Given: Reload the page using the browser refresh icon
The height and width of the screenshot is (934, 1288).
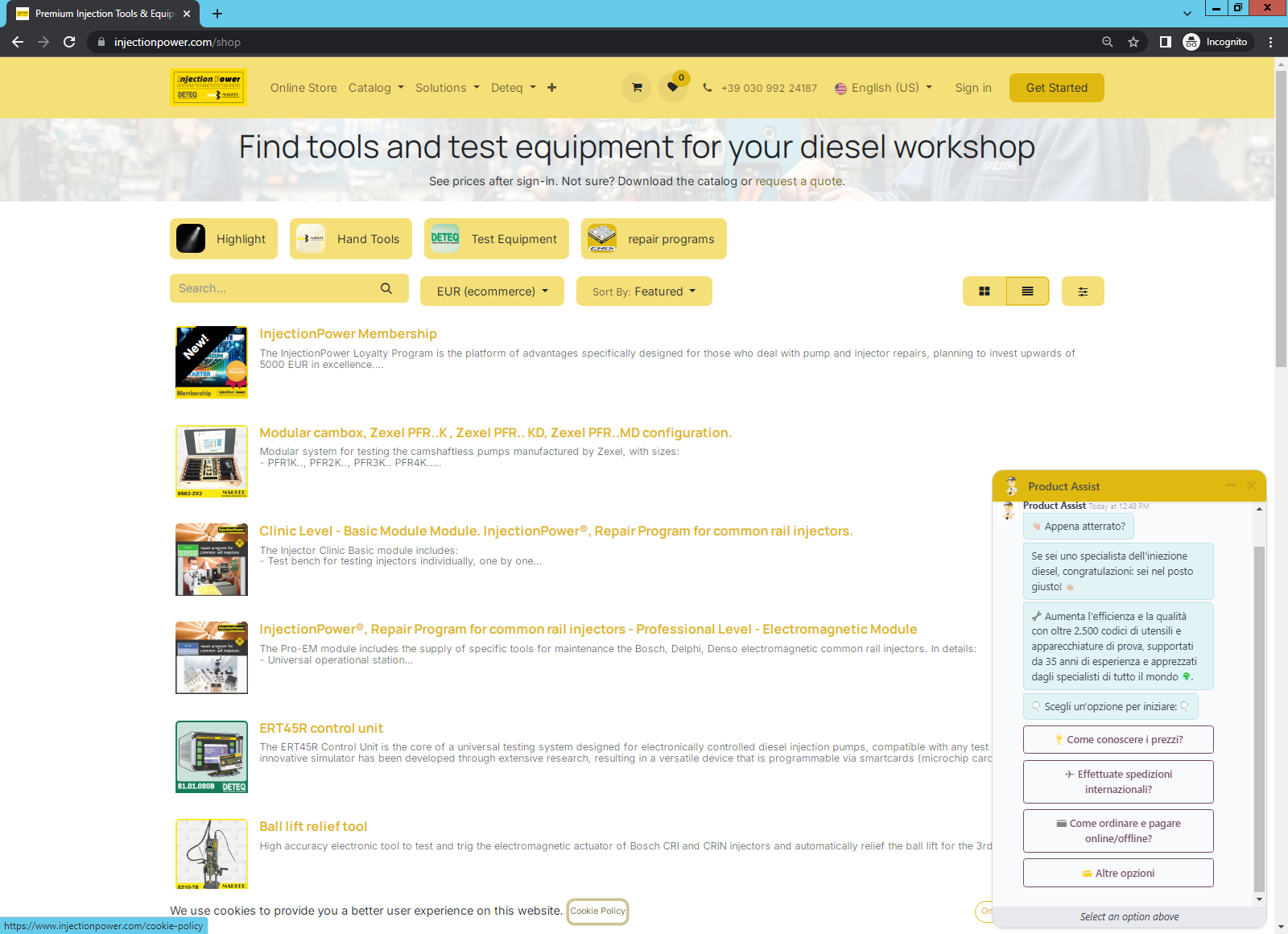Looking at the screenshot, I should click(69, 42).
